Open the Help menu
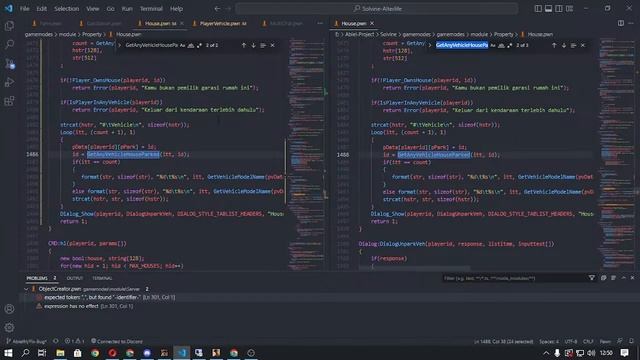 pyautogui.click(x=176, y=9)
